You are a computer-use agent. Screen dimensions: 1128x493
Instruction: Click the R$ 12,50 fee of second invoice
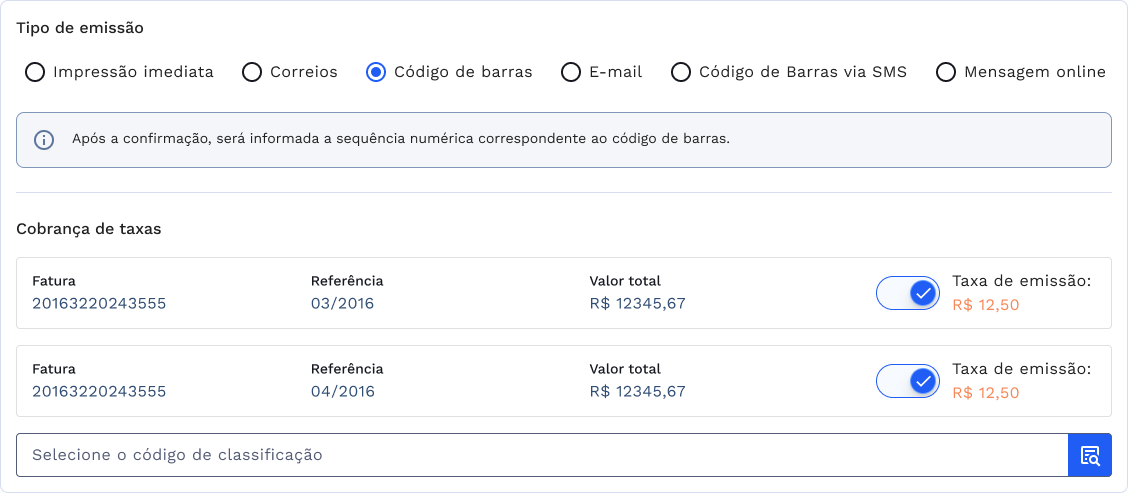pos(986,393)
